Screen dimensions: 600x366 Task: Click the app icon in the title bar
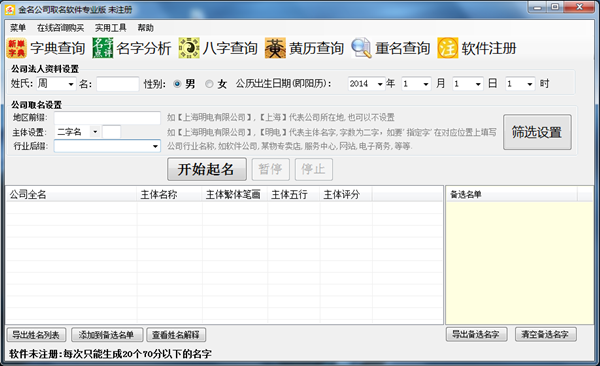(10, 10)
